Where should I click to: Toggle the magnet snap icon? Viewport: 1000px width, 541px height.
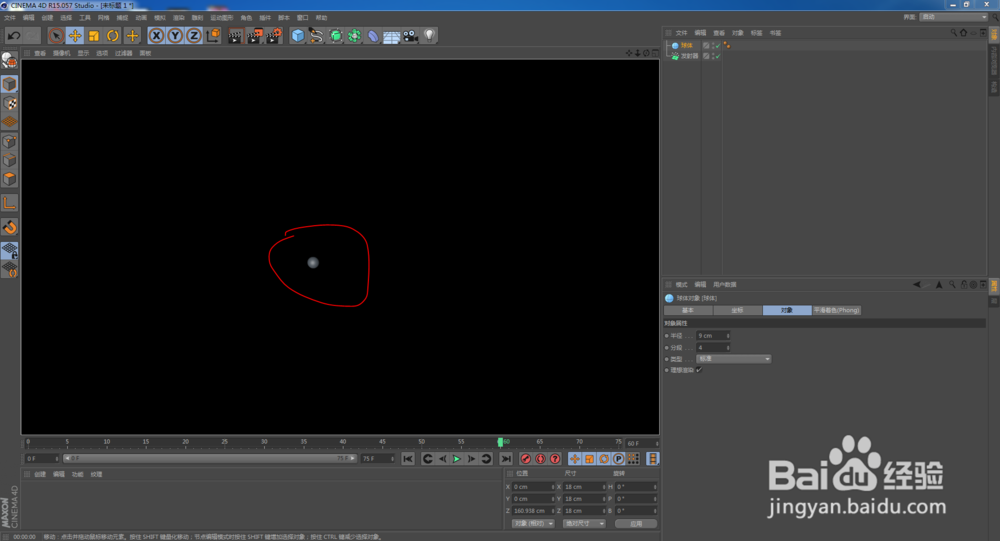[10, 227]
